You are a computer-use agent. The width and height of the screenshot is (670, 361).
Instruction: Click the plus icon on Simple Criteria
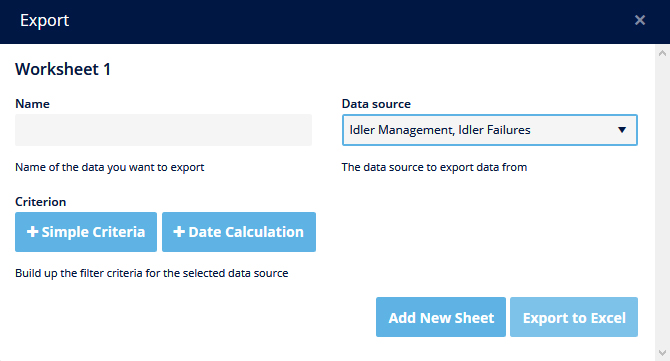pos(32,232)
